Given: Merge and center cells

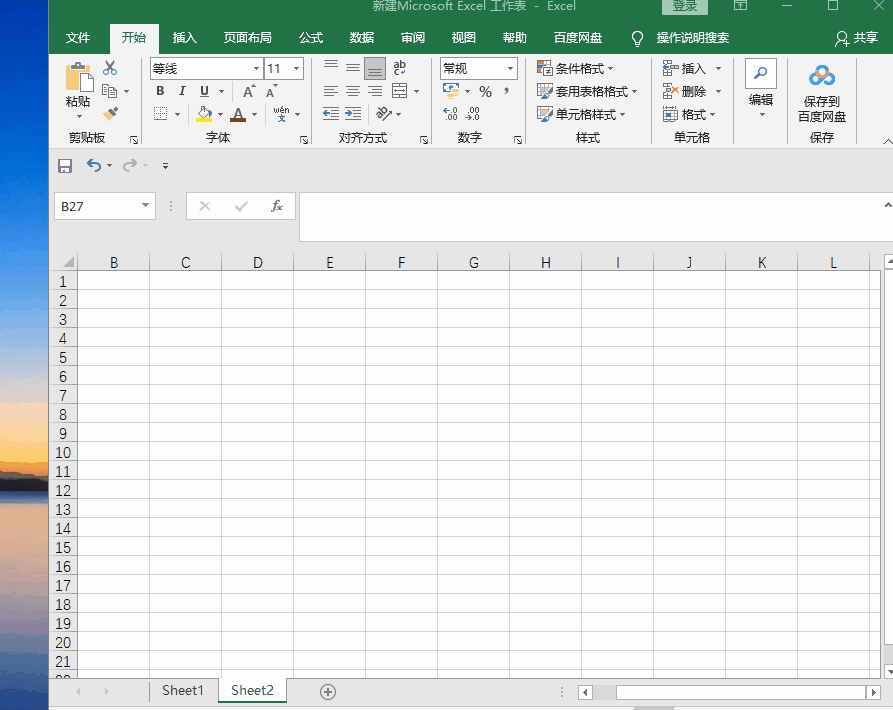Looking at the screenshot, I should tap(400, 91).
